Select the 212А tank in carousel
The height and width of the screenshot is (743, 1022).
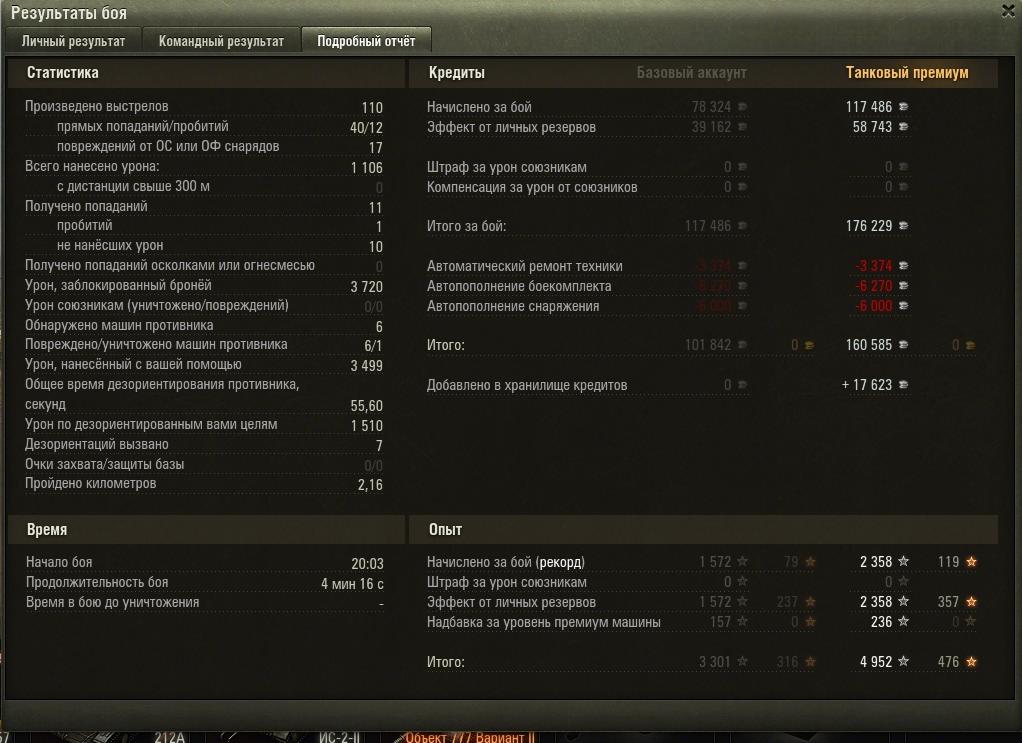tap(169, 737)
